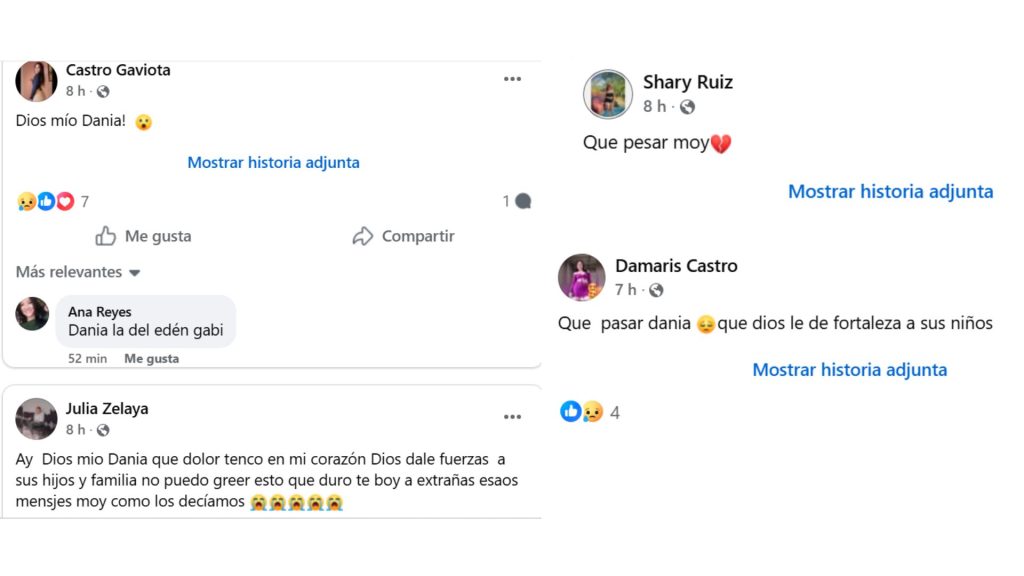Viewport: 1024px width, 576px height.
Task: Open Shary Ruiz's profile picture
Action: [607, 94]
